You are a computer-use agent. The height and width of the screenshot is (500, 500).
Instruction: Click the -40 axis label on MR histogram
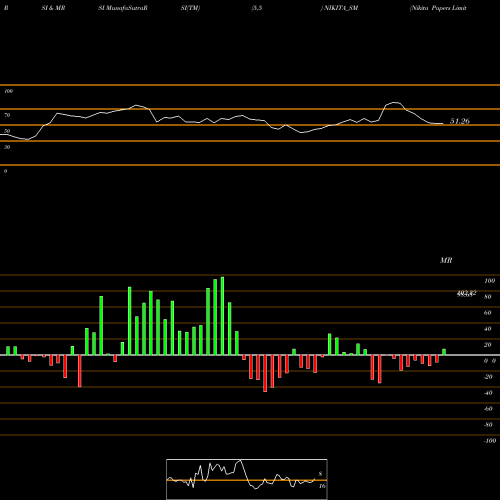coord(488,393)
